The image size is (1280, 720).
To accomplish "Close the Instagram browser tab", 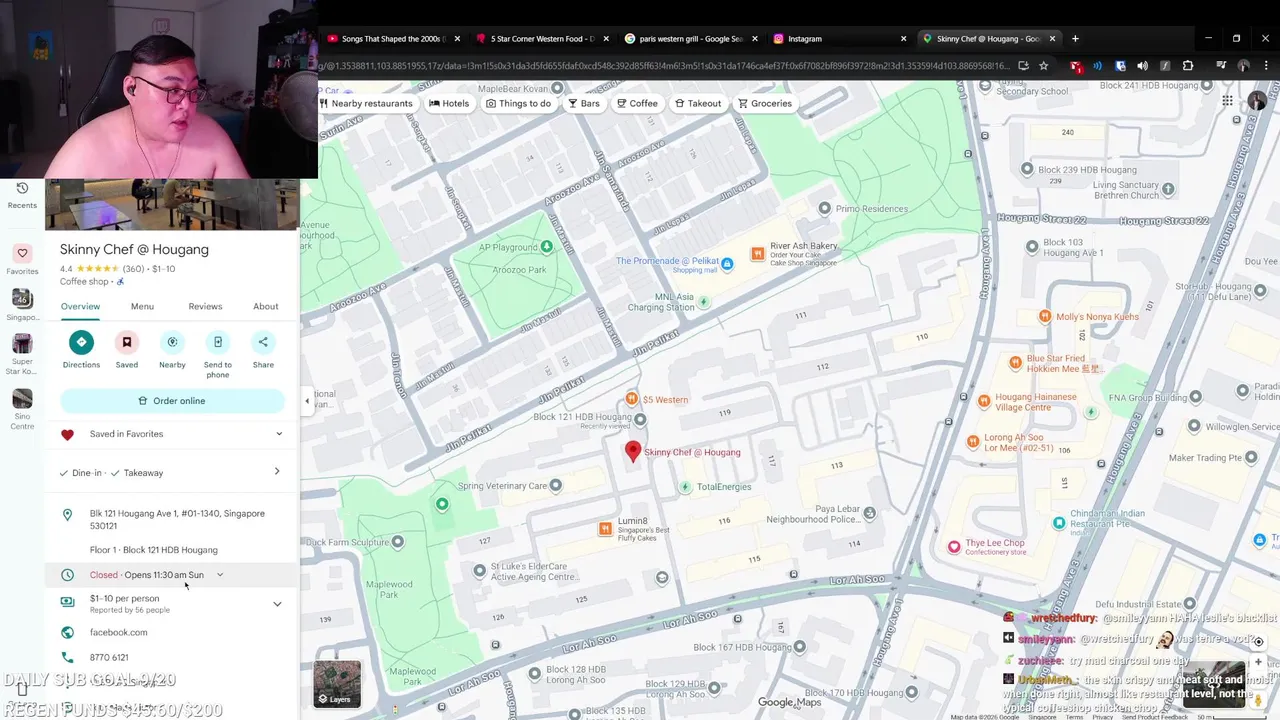I will [x=903, y=39].
